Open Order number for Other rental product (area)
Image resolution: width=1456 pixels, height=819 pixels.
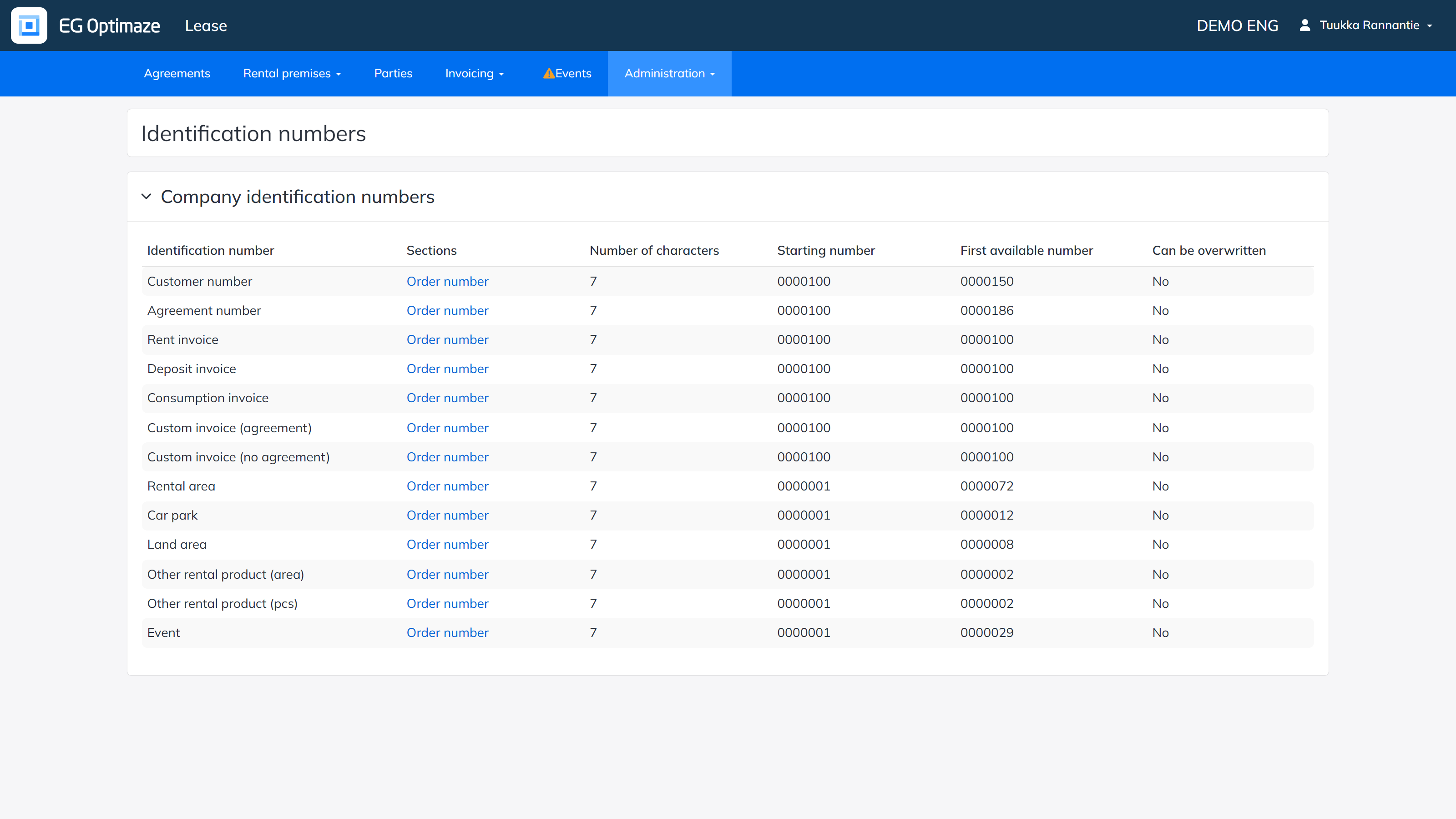pos(447,574)
